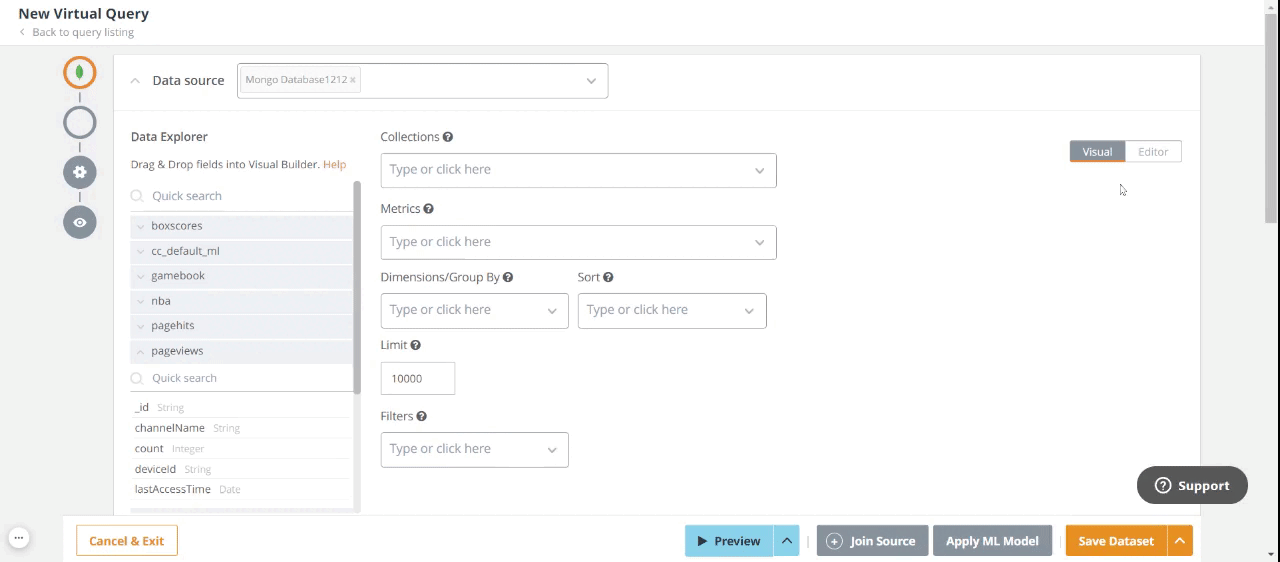Click the gear settings step icon
Viewport: 1280px width, 562px height.
pos(80,172)
